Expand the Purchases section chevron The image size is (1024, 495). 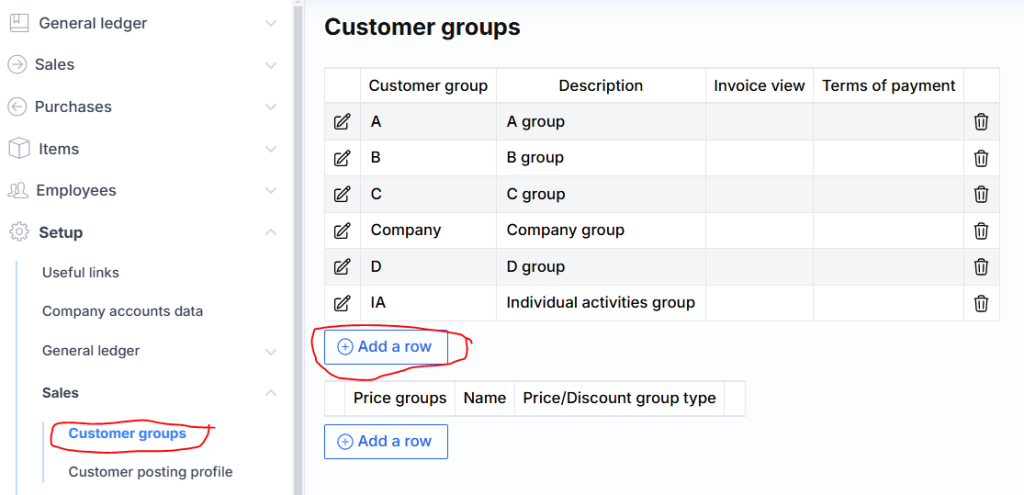(271, 107)
